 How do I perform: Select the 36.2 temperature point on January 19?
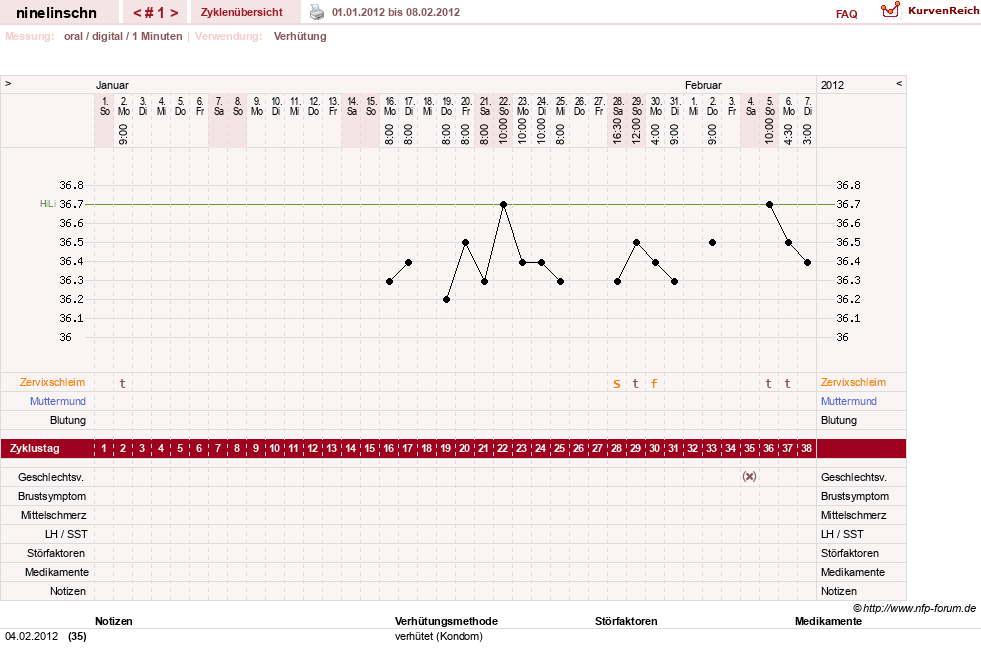[x=447, y=300]
